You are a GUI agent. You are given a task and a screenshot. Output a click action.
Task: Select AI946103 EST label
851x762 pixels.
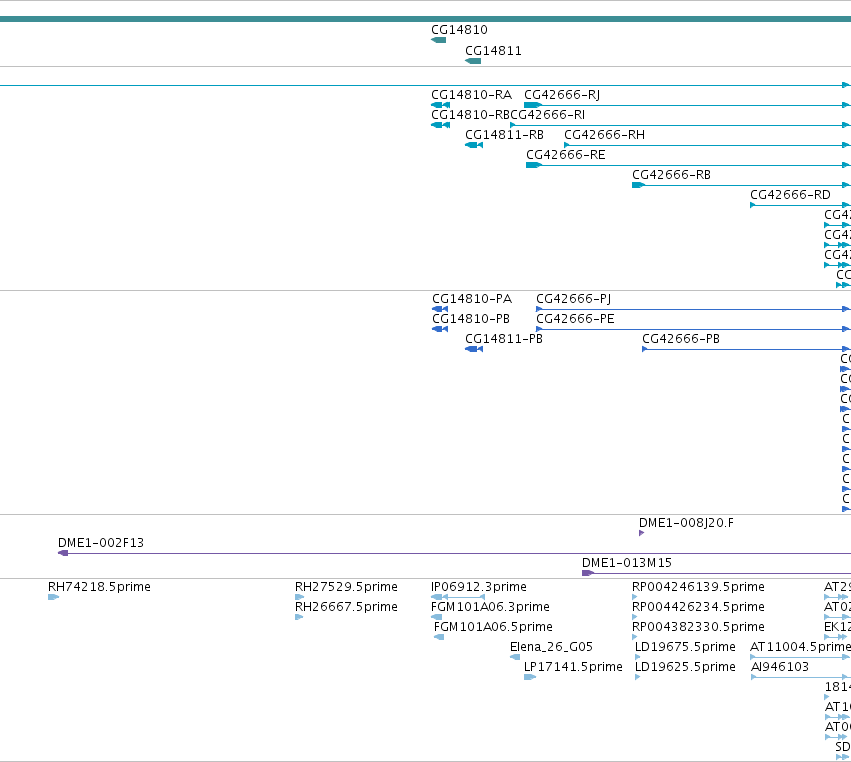click(x=780, y=668)
